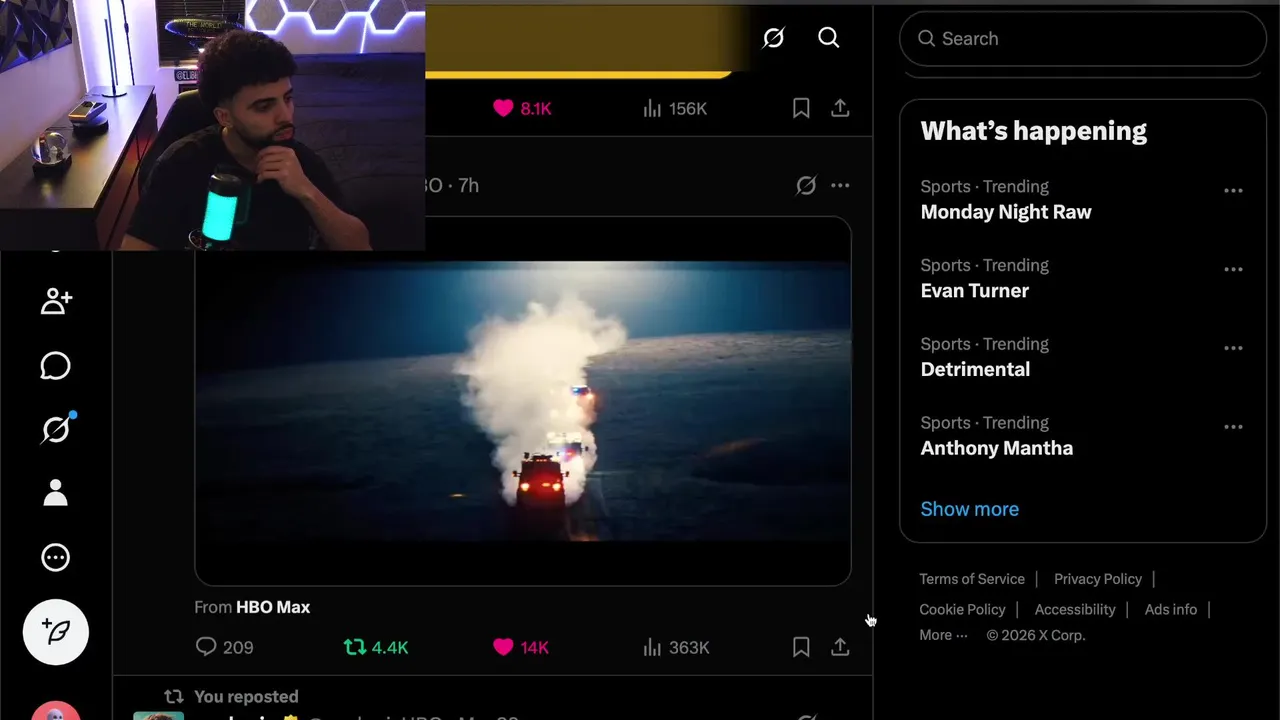Bookmark the post with 8.1K likes
This screenshot has height=720, width=1280.
click(x=801, y=108)
